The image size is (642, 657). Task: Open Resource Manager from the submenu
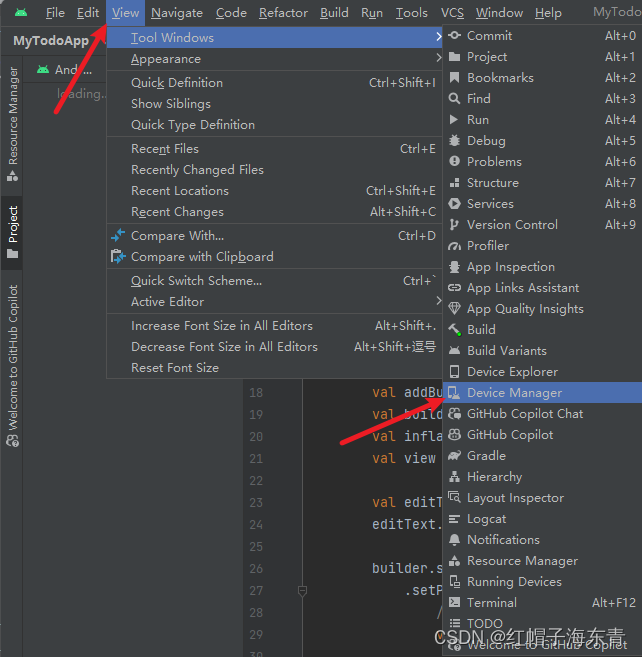(542, 561)
